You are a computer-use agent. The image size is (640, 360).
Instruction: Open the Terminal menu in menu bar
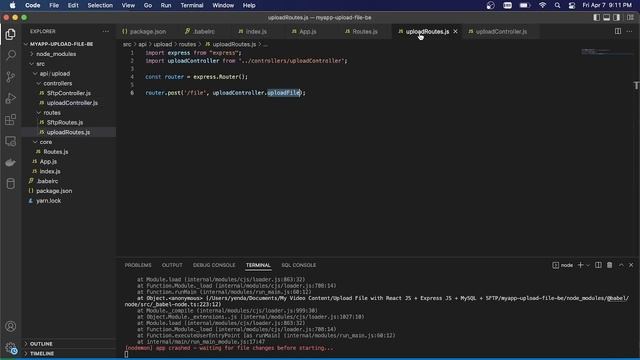(x=192, y=5)
